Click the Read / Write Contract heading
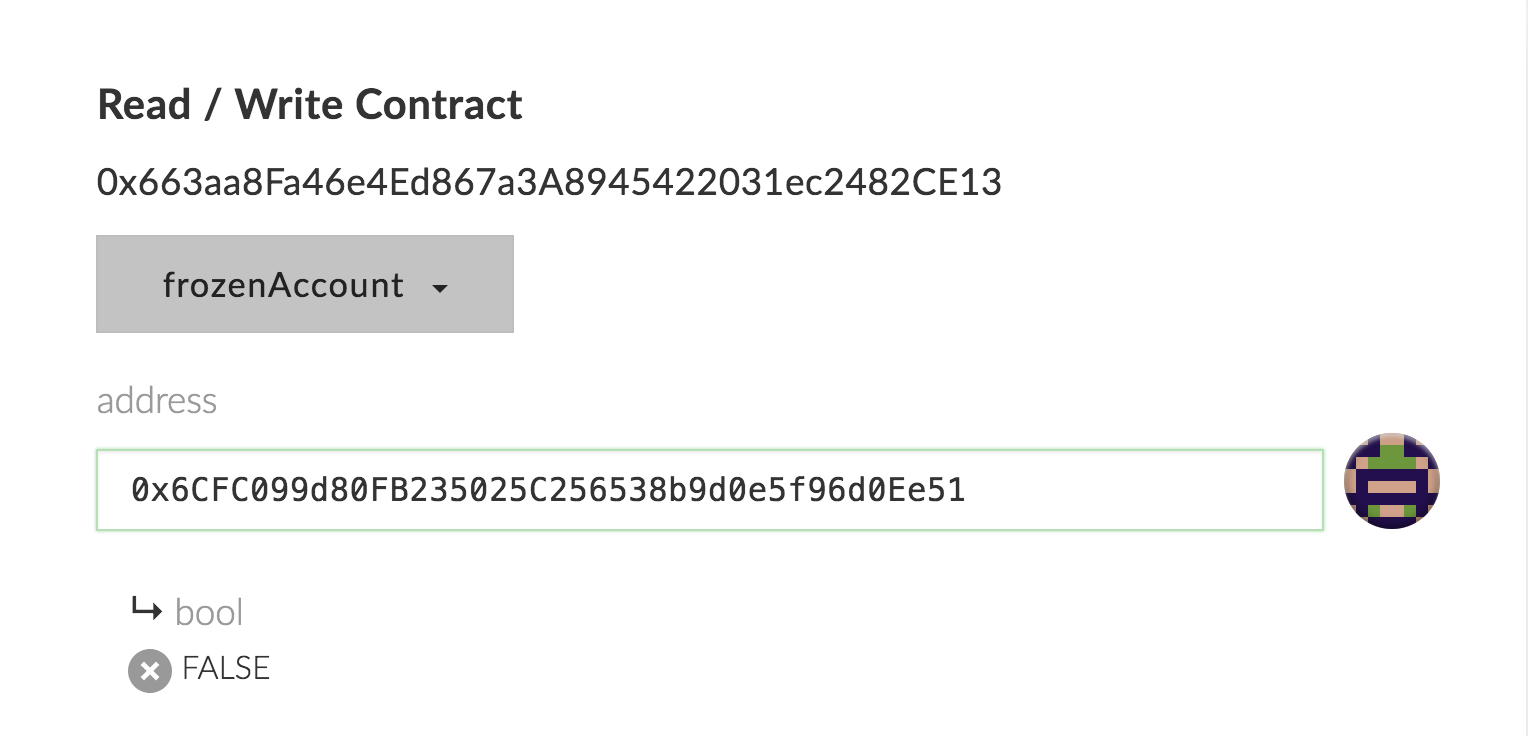This screenshot has width=1528, height=736. coord(309,104)
